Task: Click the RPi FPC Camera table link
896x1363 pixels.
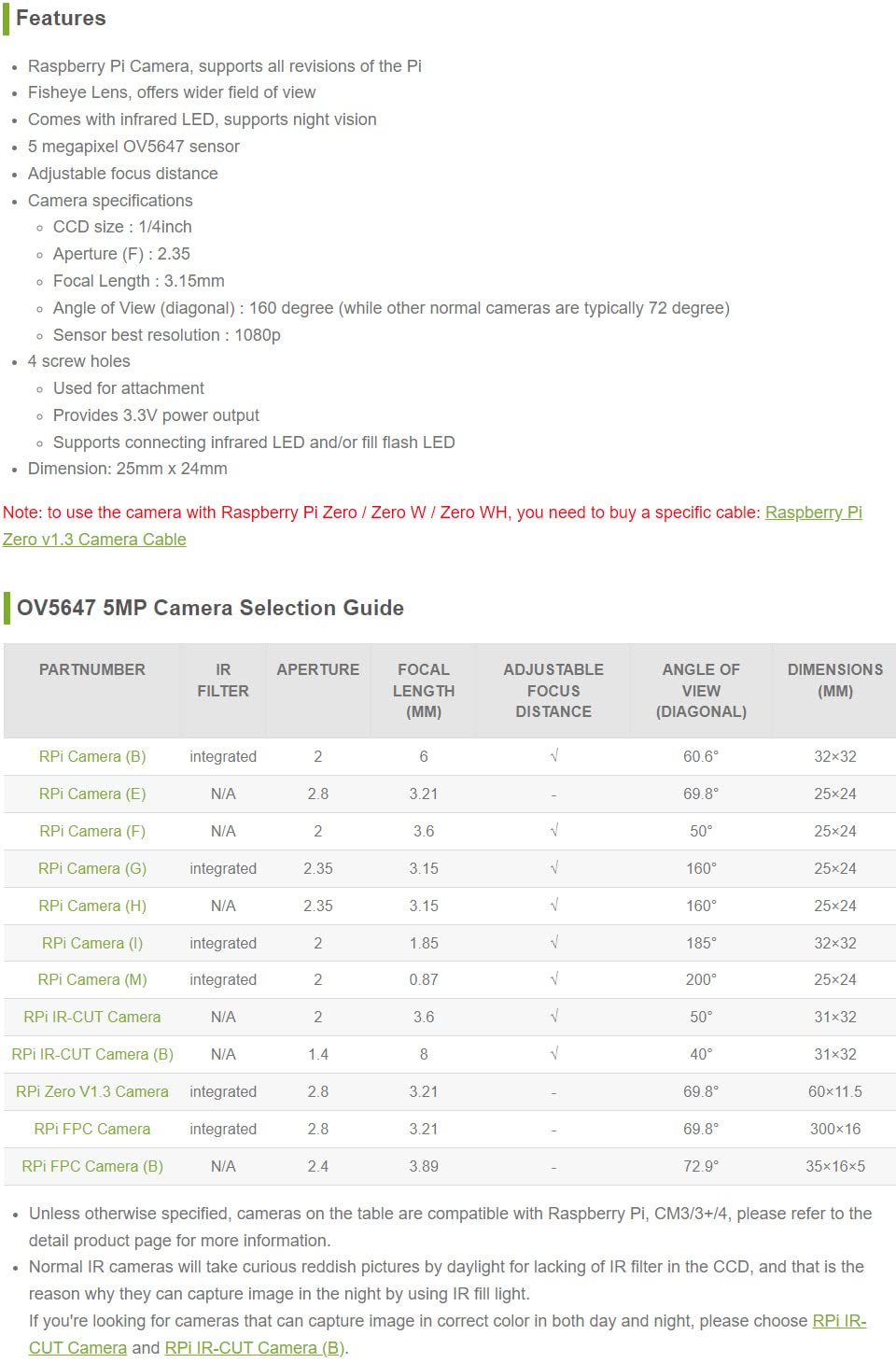Action: (x=92, y=1129)
